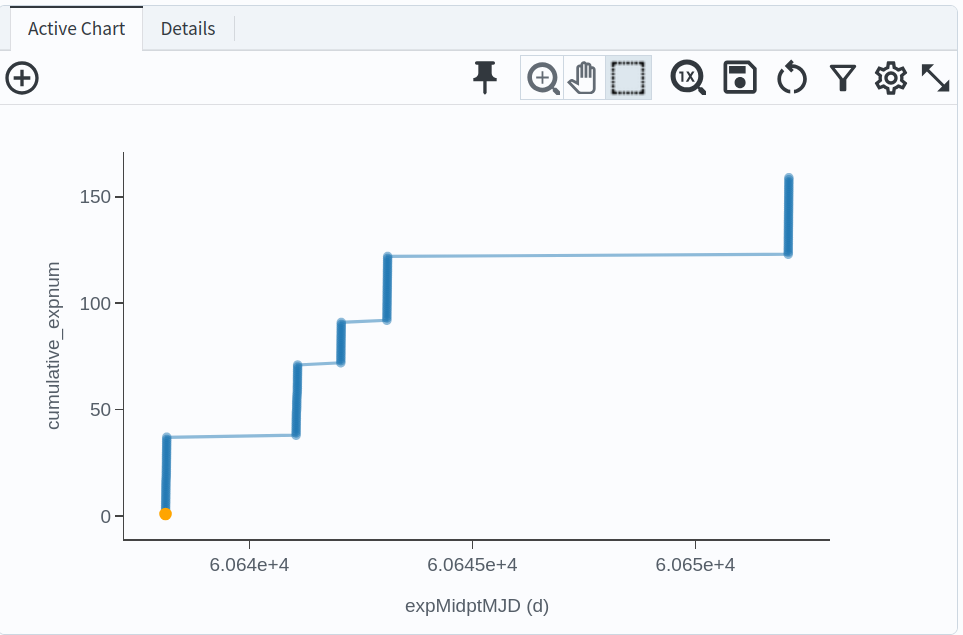Save the chart image

[x=739, y=77]
